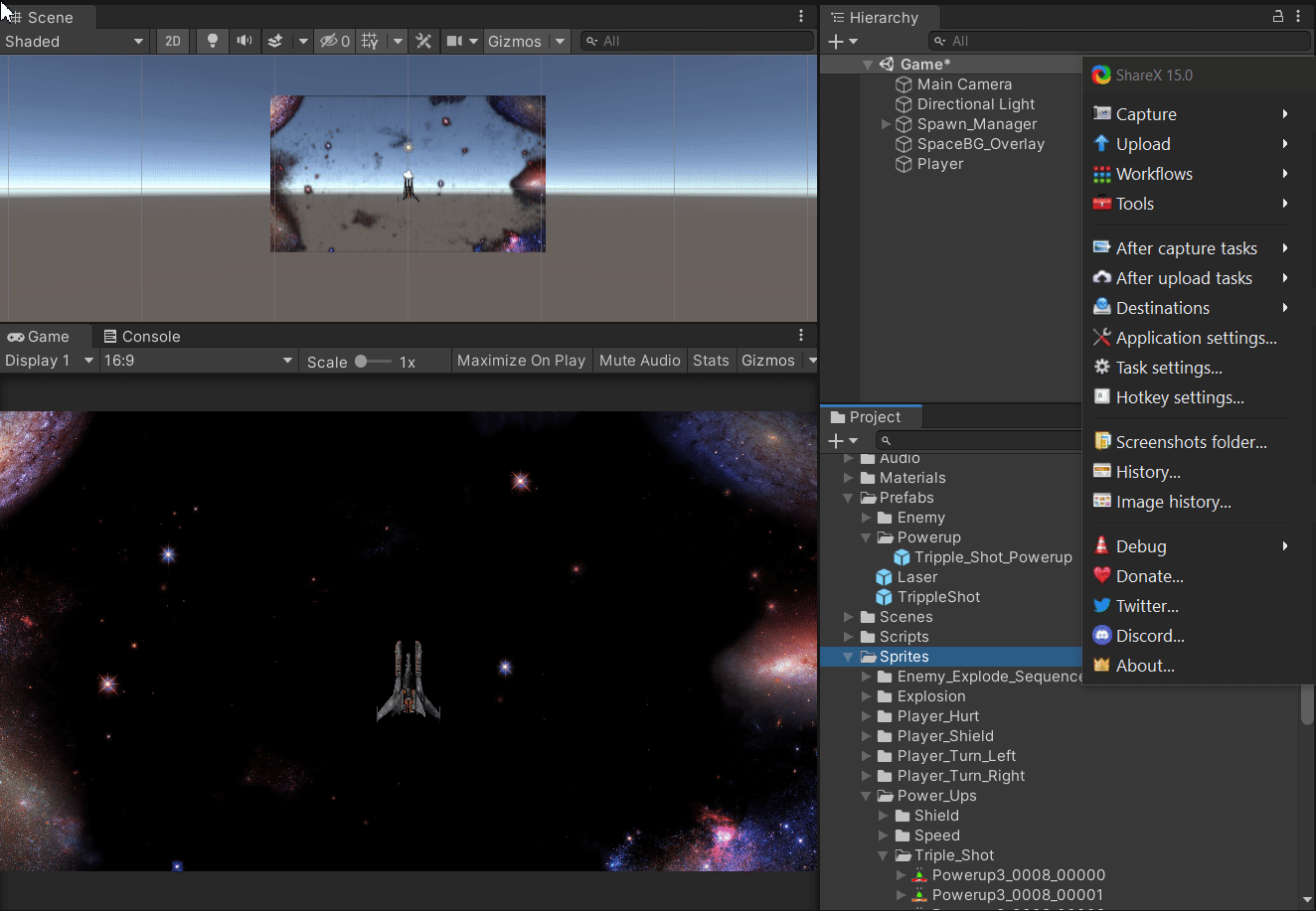Enable the effects toggle in Scene toolbar

point(275,41)
